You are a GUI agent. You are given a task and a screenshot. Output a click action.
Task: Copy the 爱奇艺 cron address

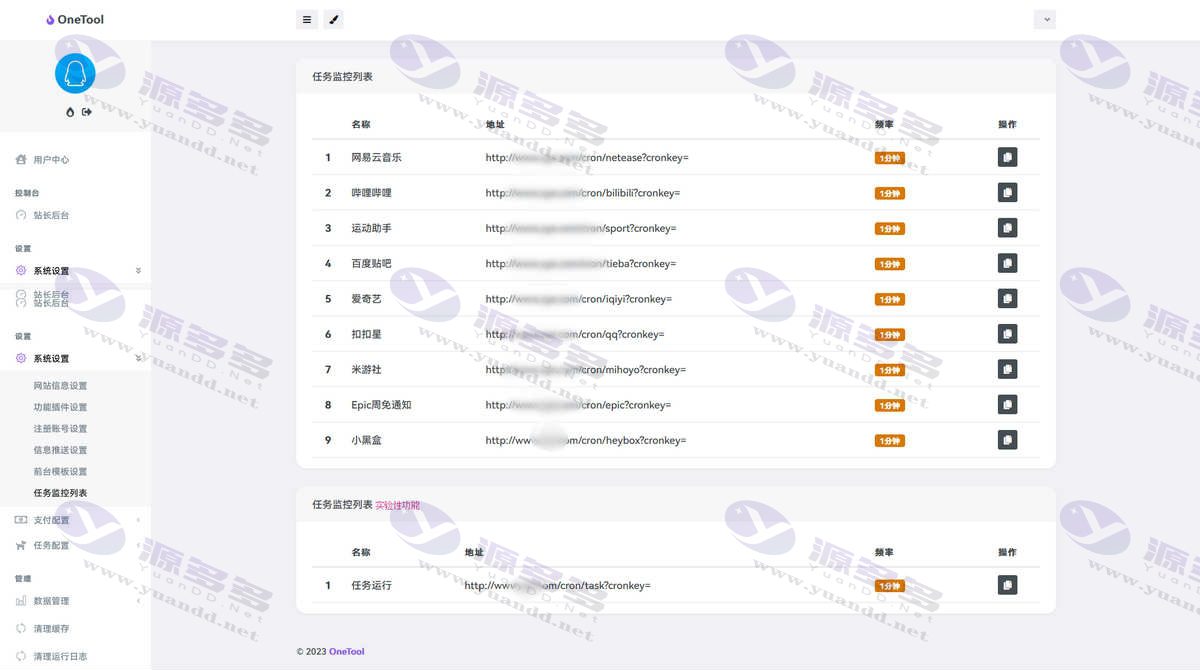[x=1007, y=298]
